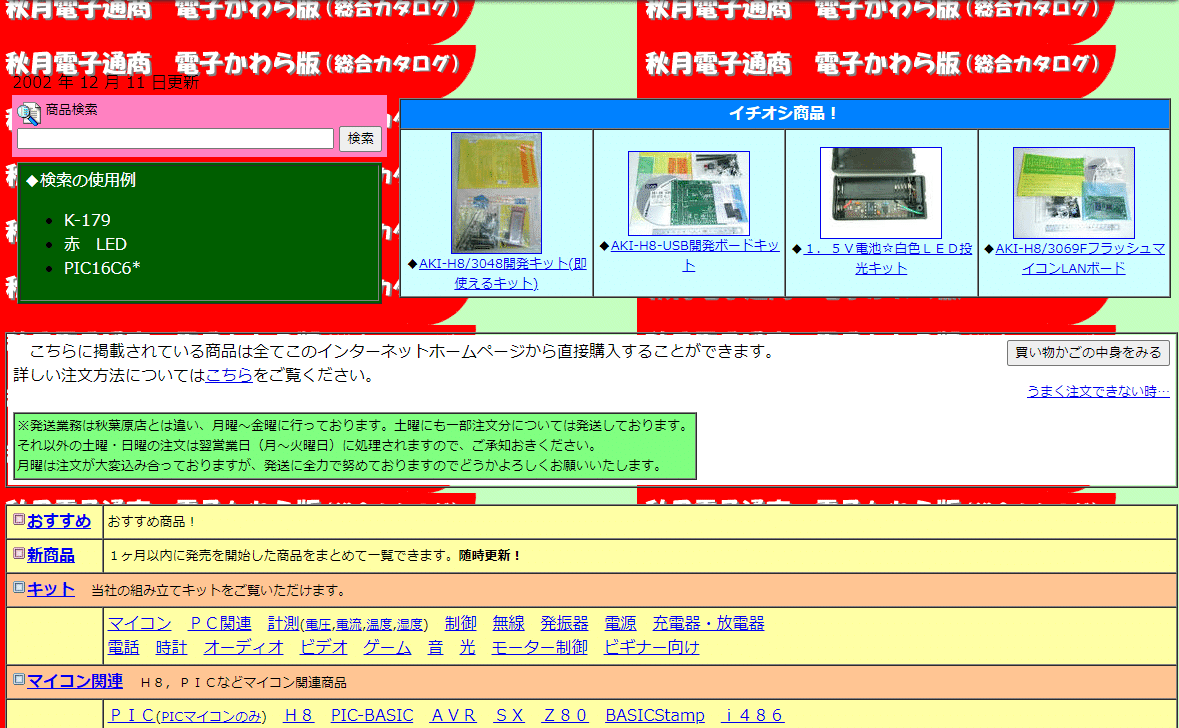Open the PC関連 kit subcategory link
Screen dimensions: 1179x728
(220, 623)
